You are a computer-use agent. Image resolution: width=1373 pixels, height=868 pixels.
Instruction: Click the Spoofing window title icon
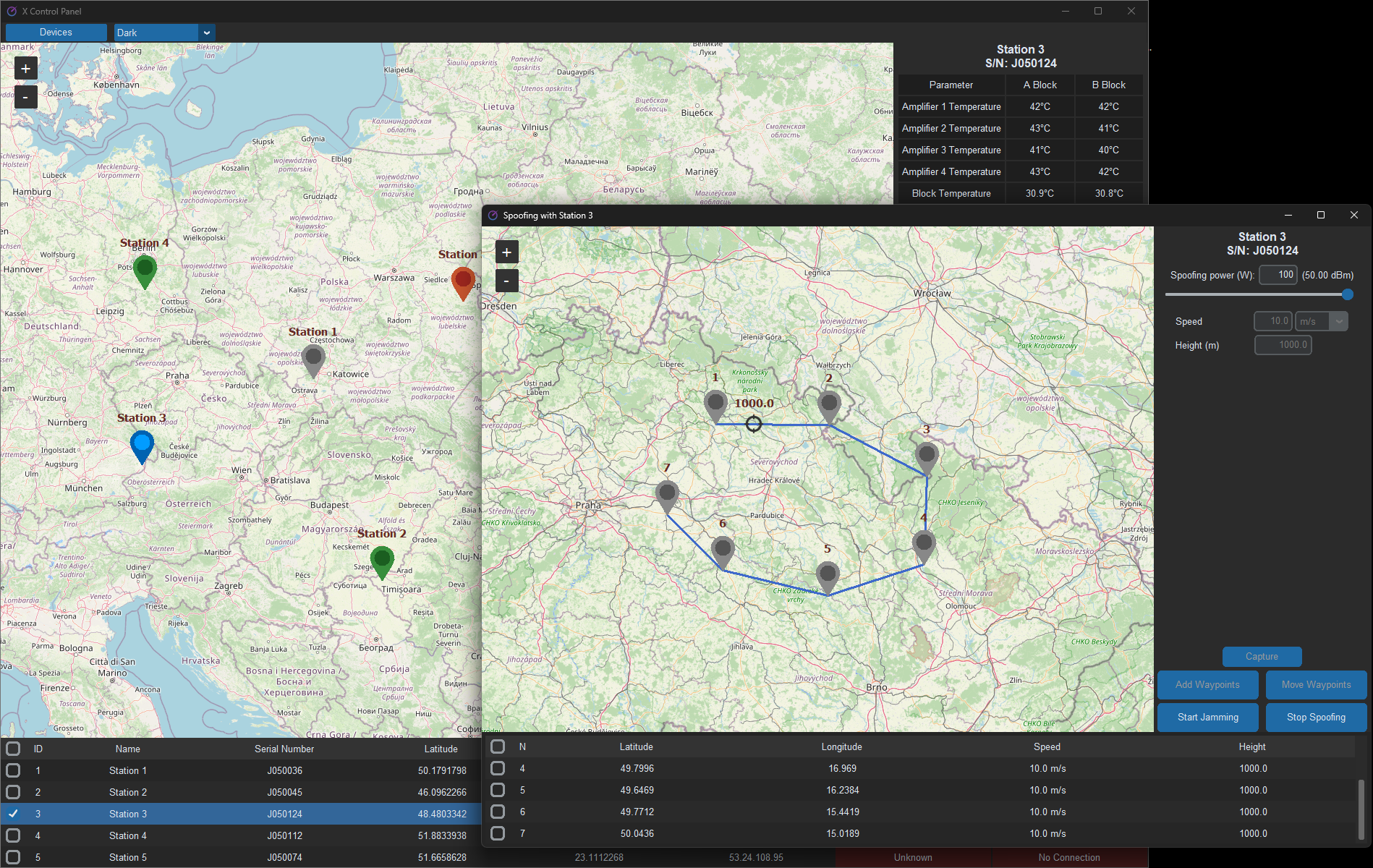pyautogui.click(x=493, y=216)
